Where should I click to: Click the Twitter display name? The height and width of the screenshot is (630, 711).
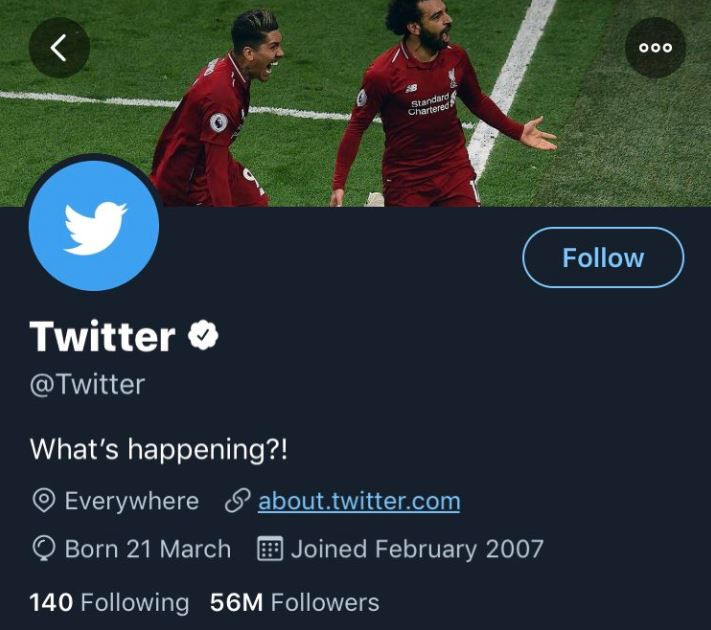pos(102,336)
